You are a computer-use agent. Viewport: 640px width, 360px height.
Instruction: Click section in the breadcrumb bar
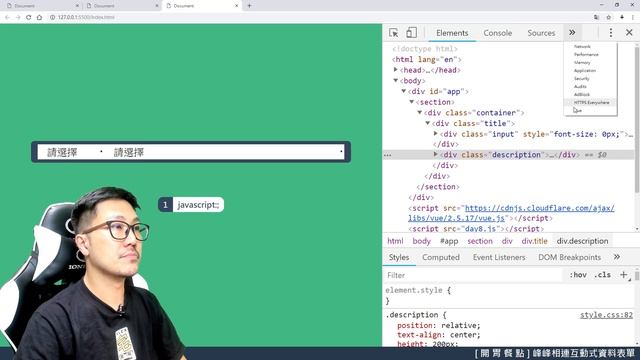(480, 241)
